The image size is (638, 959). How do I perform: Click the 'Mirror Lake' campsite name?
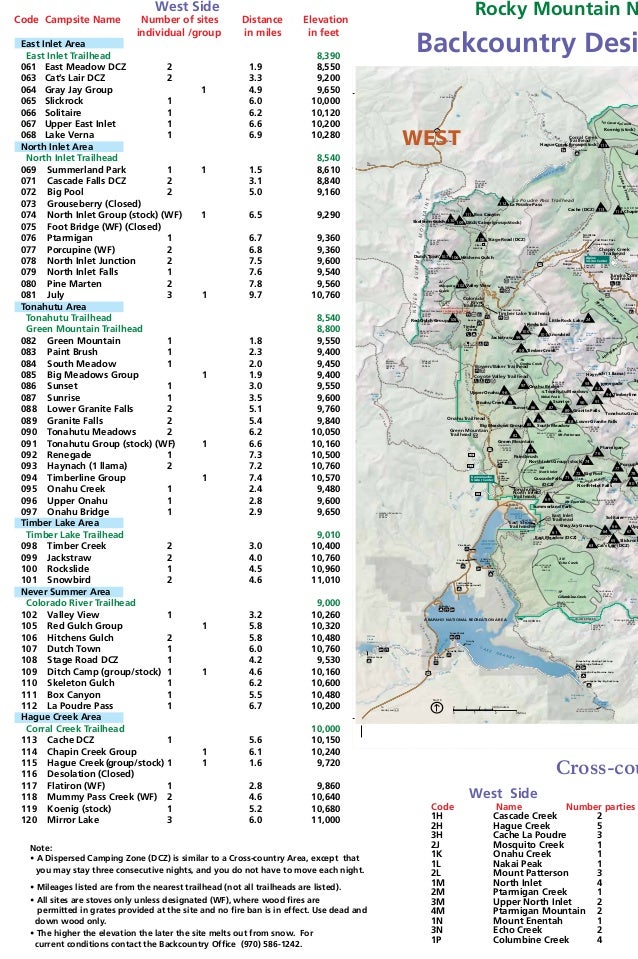(x=73, y=820)
